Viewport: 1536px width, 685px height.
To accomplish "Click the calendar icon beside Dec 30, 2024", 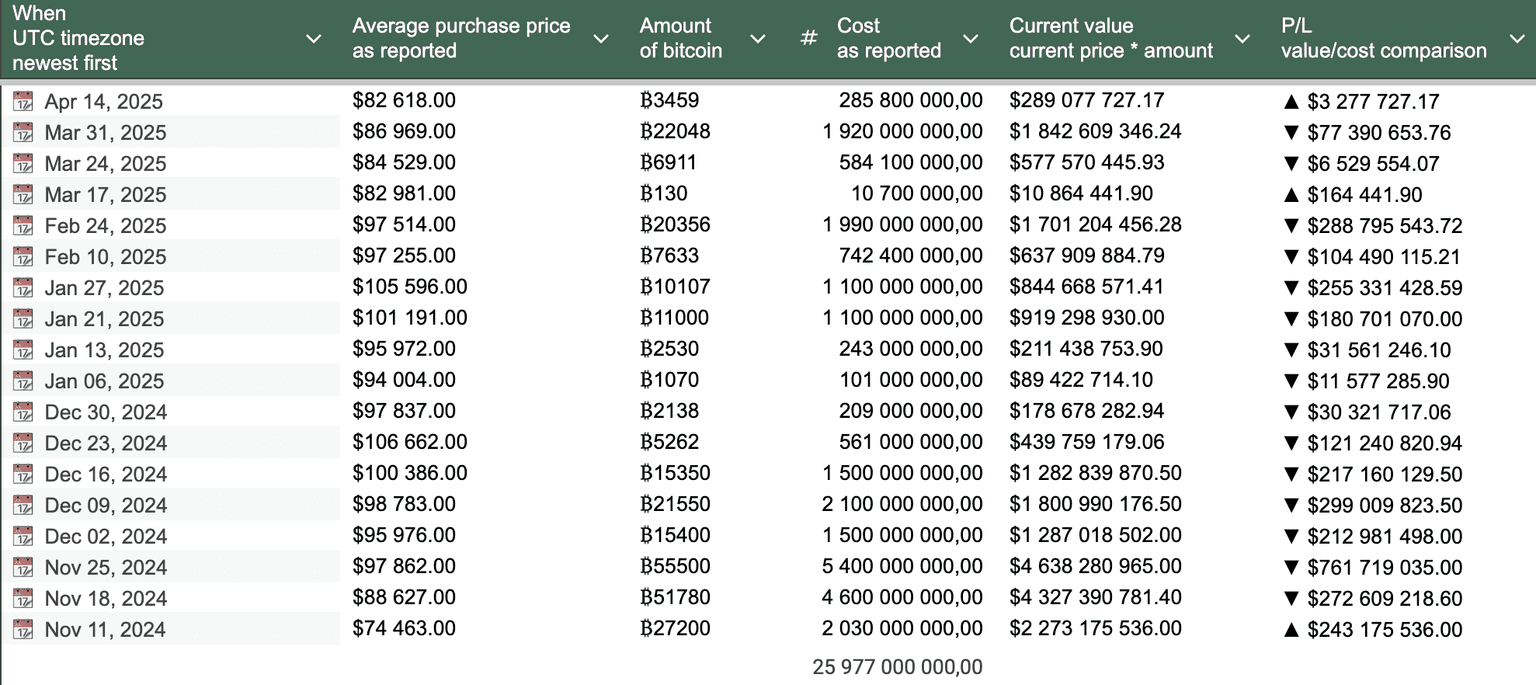I will pyautogui.click(x=23, y=411).
